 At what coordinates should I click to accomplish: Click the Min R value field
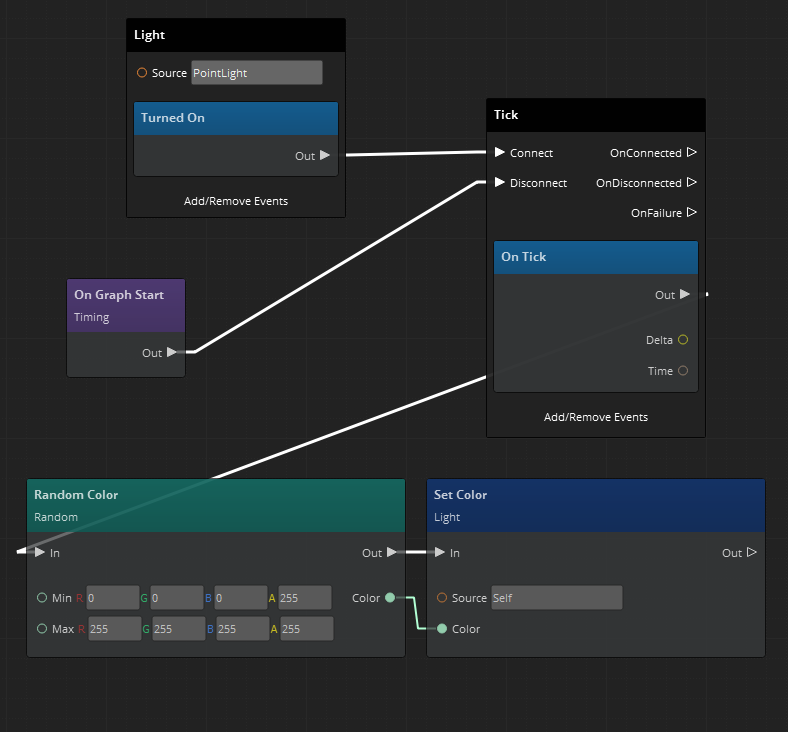click(x=113, y=598)
